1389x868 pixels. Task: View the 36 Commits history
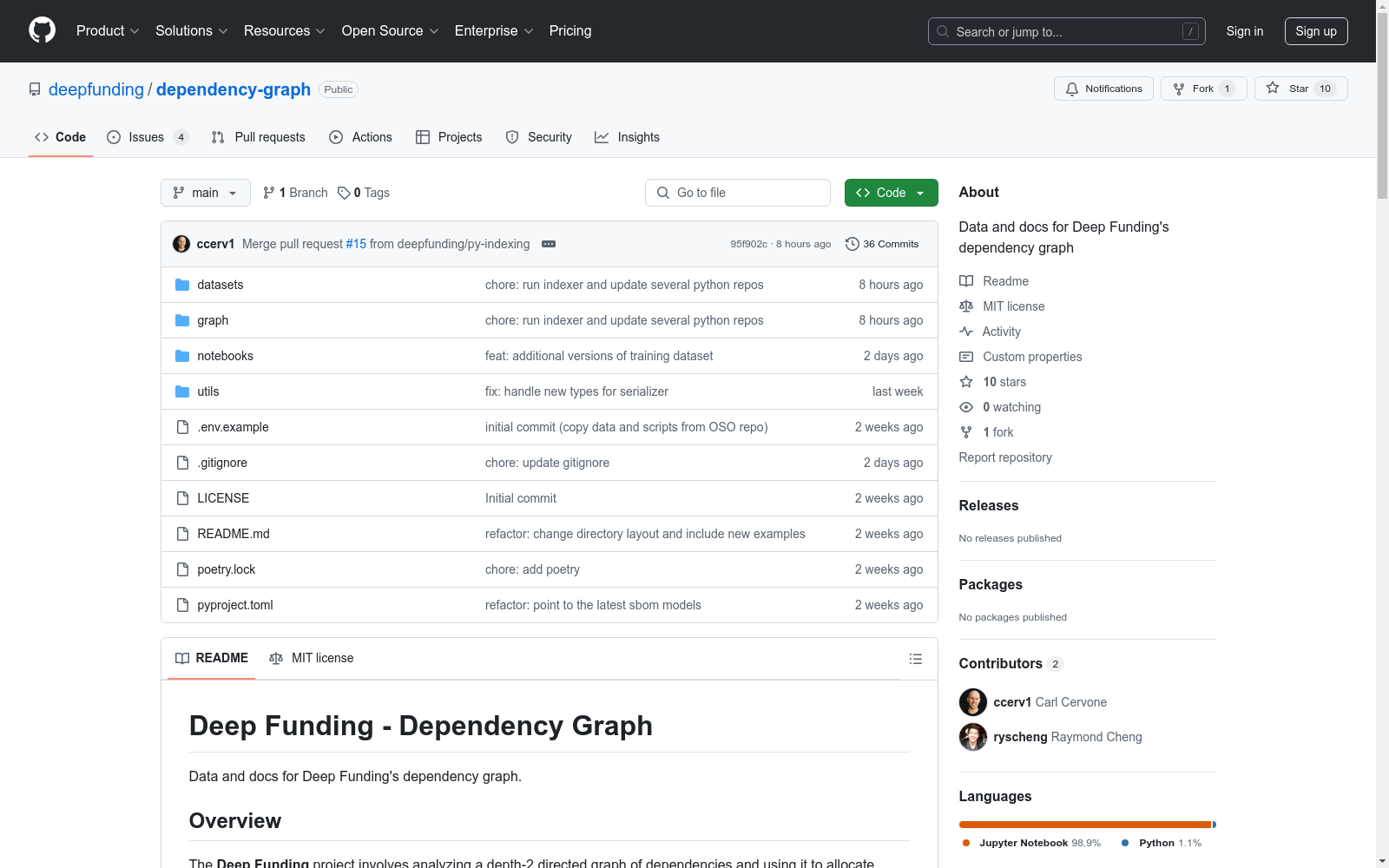[x=882, y=244]
